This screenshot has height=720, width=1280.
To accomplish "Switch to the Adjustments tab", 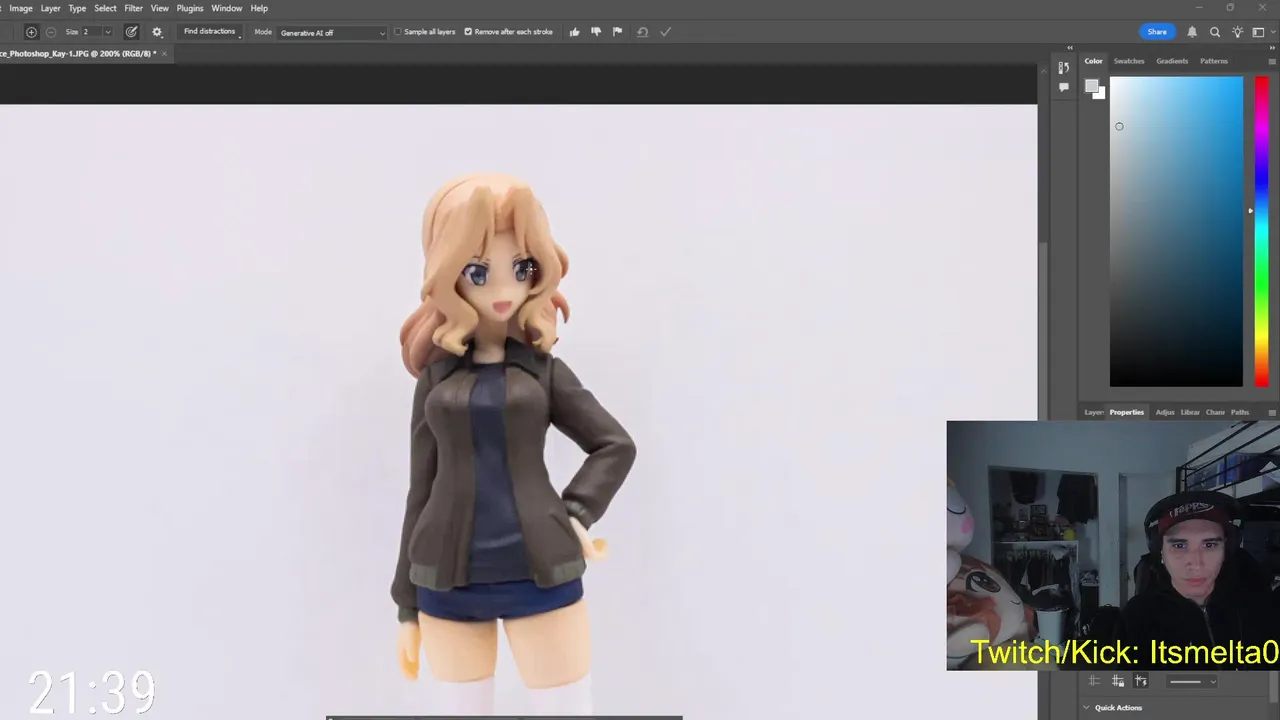I will point(1165,412).
